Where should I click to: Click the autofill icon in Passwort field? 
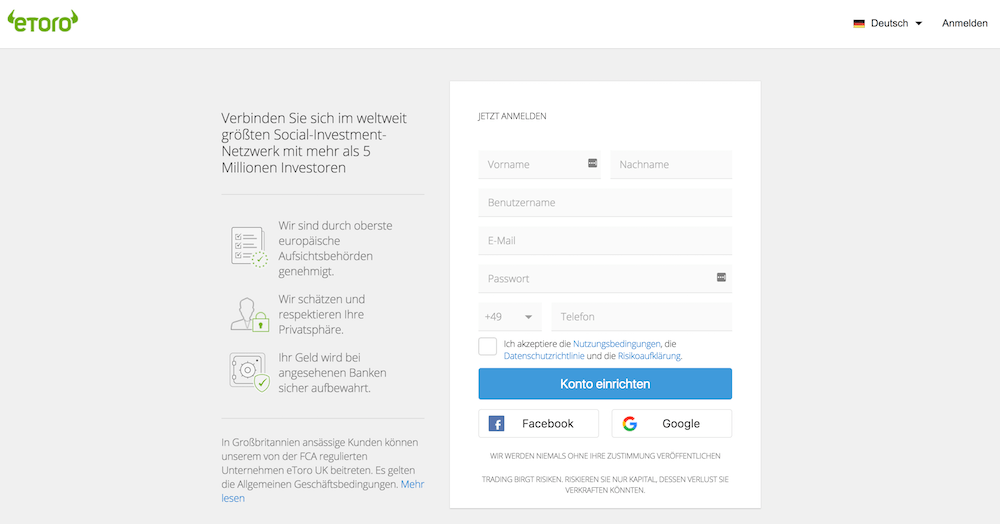(x=721, y=277)
